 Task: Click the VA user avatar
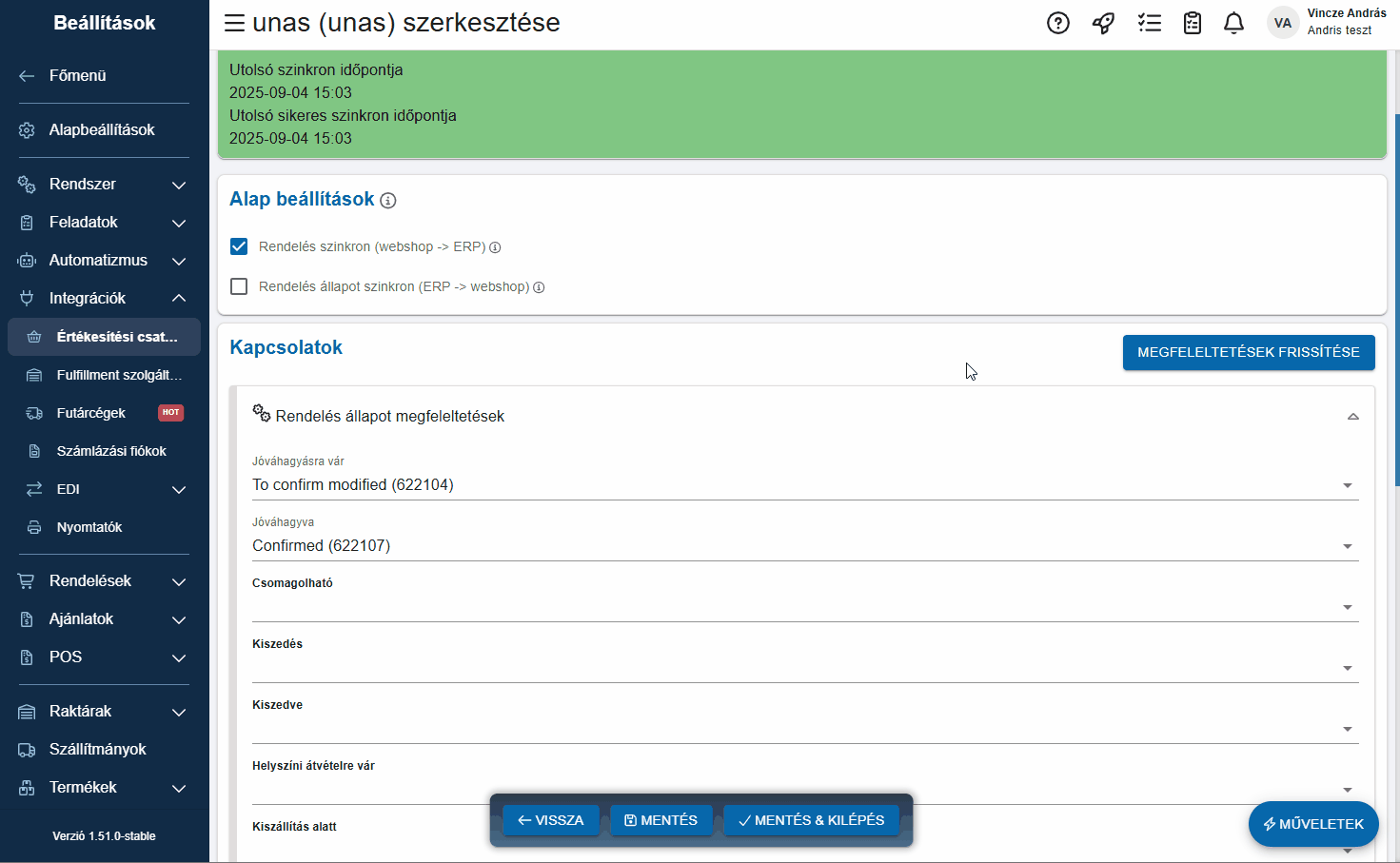click(x=1282, y=23)
